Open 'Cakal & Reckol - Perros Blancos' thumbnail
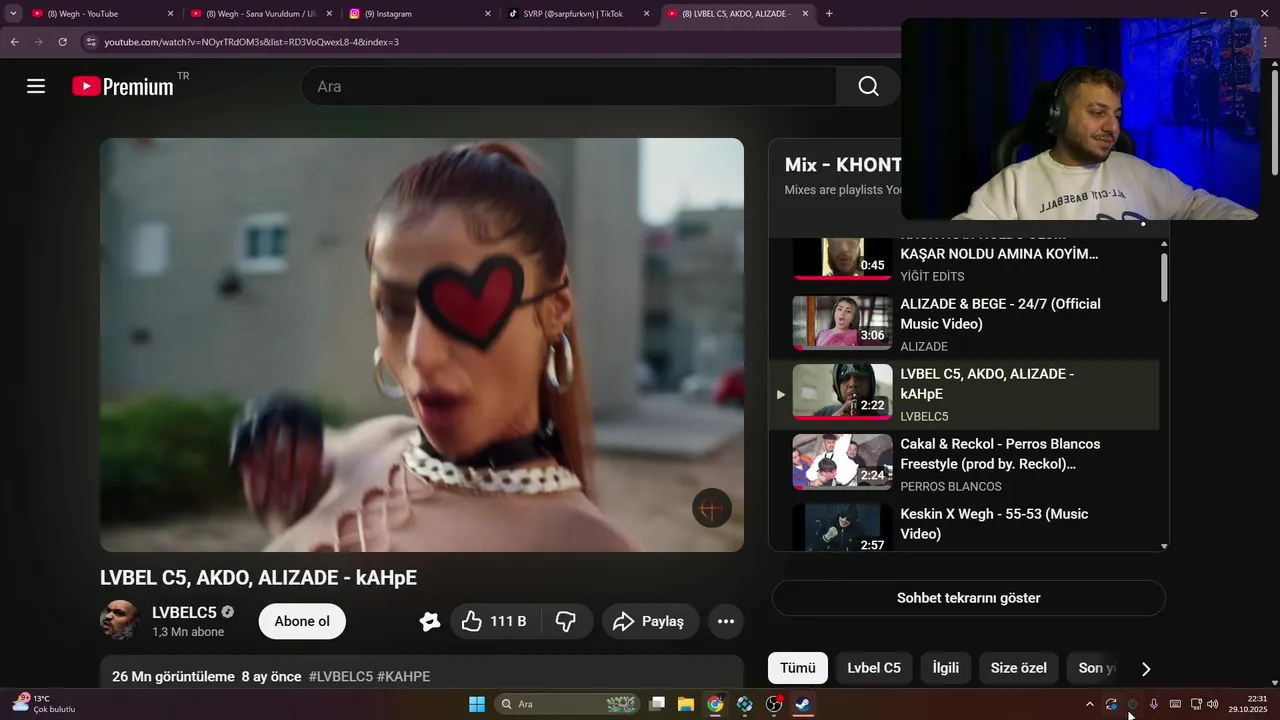This screenshot has height=720, width=1280. [842, 462]
